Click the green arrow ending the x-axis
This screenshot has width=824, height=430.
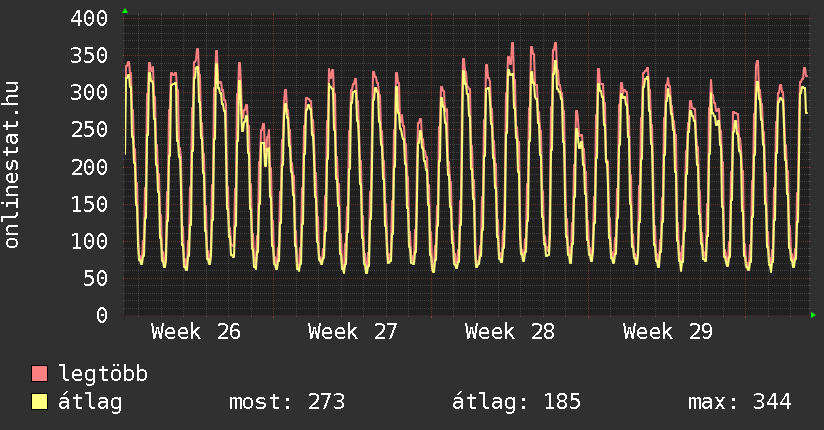pyautogui.click(x=813, y=315)
